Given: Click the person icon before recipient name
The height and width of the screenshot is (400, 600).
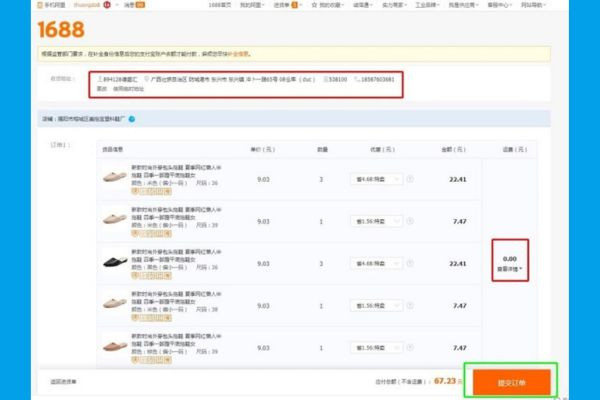Looking at the screenshot, I should point(100,79).
